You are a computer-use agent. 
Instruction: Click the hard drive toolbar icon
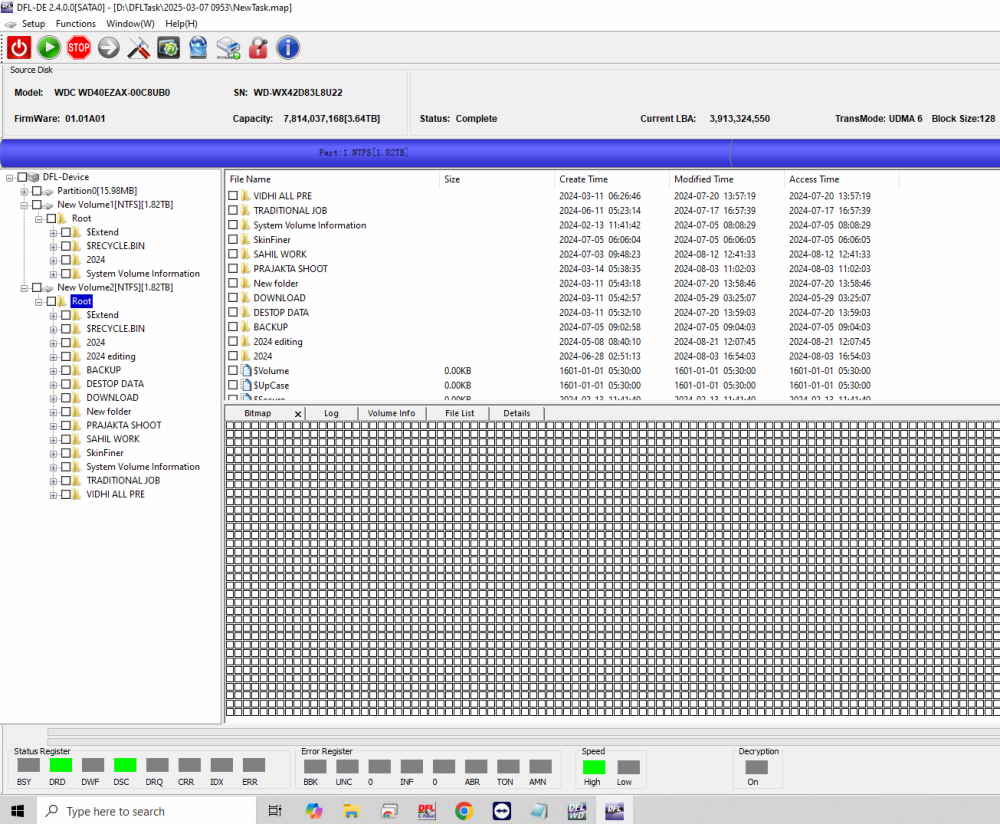[x=228, y=48]
